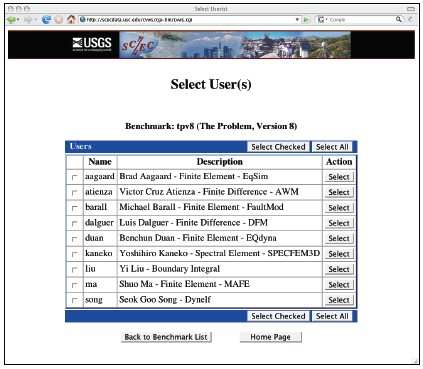
Task: Check the atienza user checkbox
Action: click(x=74, y=193)
